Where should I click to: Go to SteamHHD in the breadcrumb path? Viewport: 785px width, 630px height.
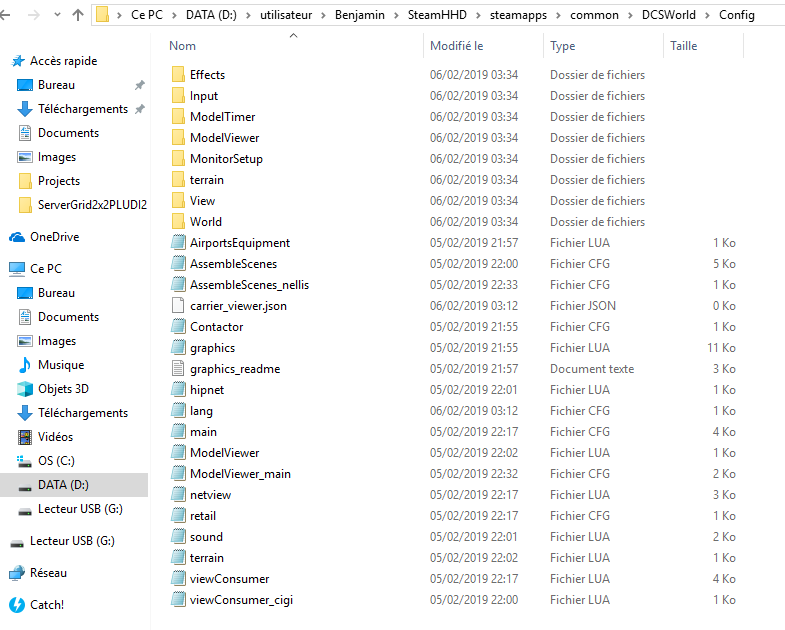tap(437, 15)
